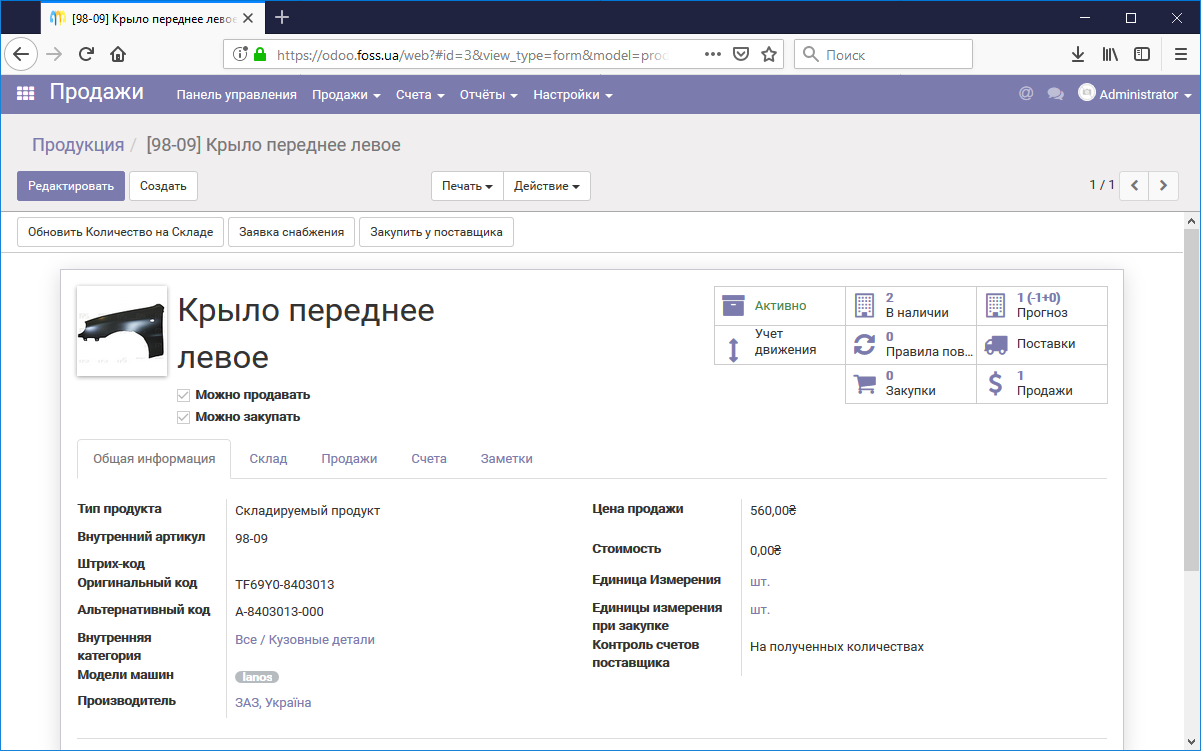Click the lanos model tag

(x=257, y=677)
